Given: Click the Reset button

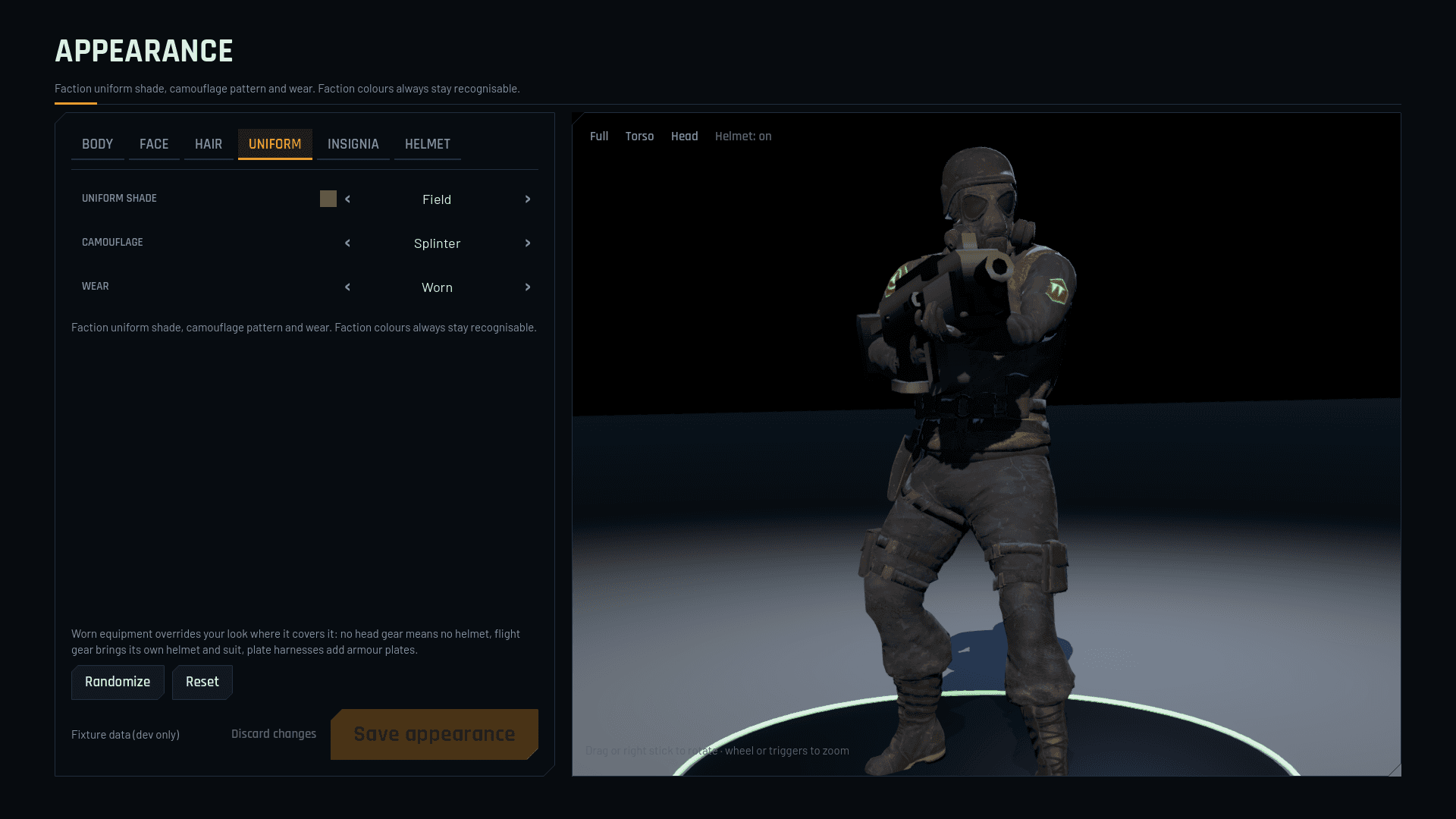Looking at the screenshot, I should (x=202, y=682).
